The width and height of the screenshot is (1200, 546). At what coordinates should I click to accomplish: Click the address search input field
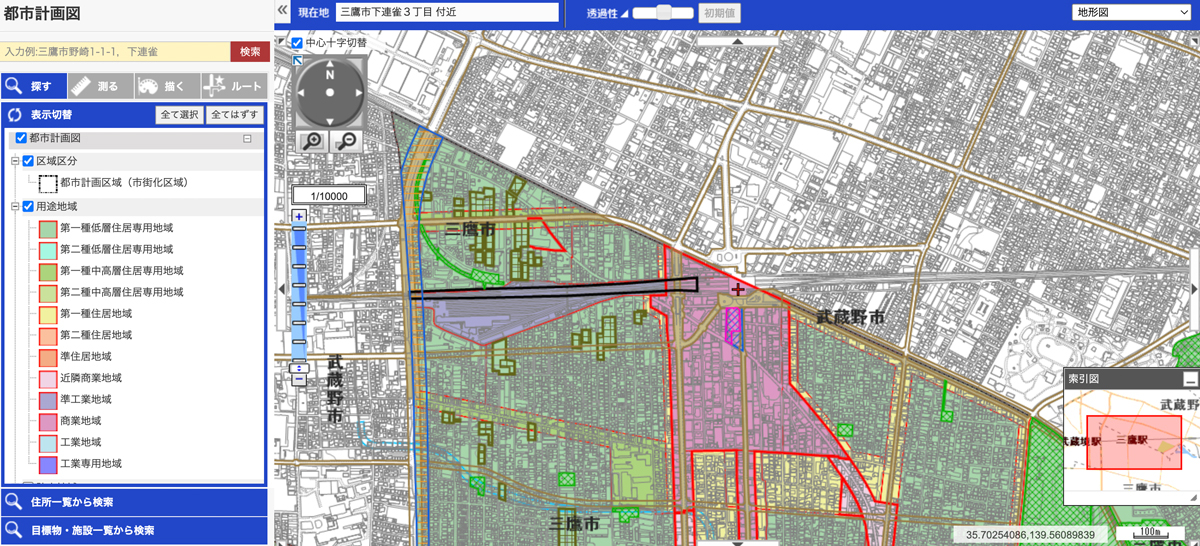tap(115, 51)
